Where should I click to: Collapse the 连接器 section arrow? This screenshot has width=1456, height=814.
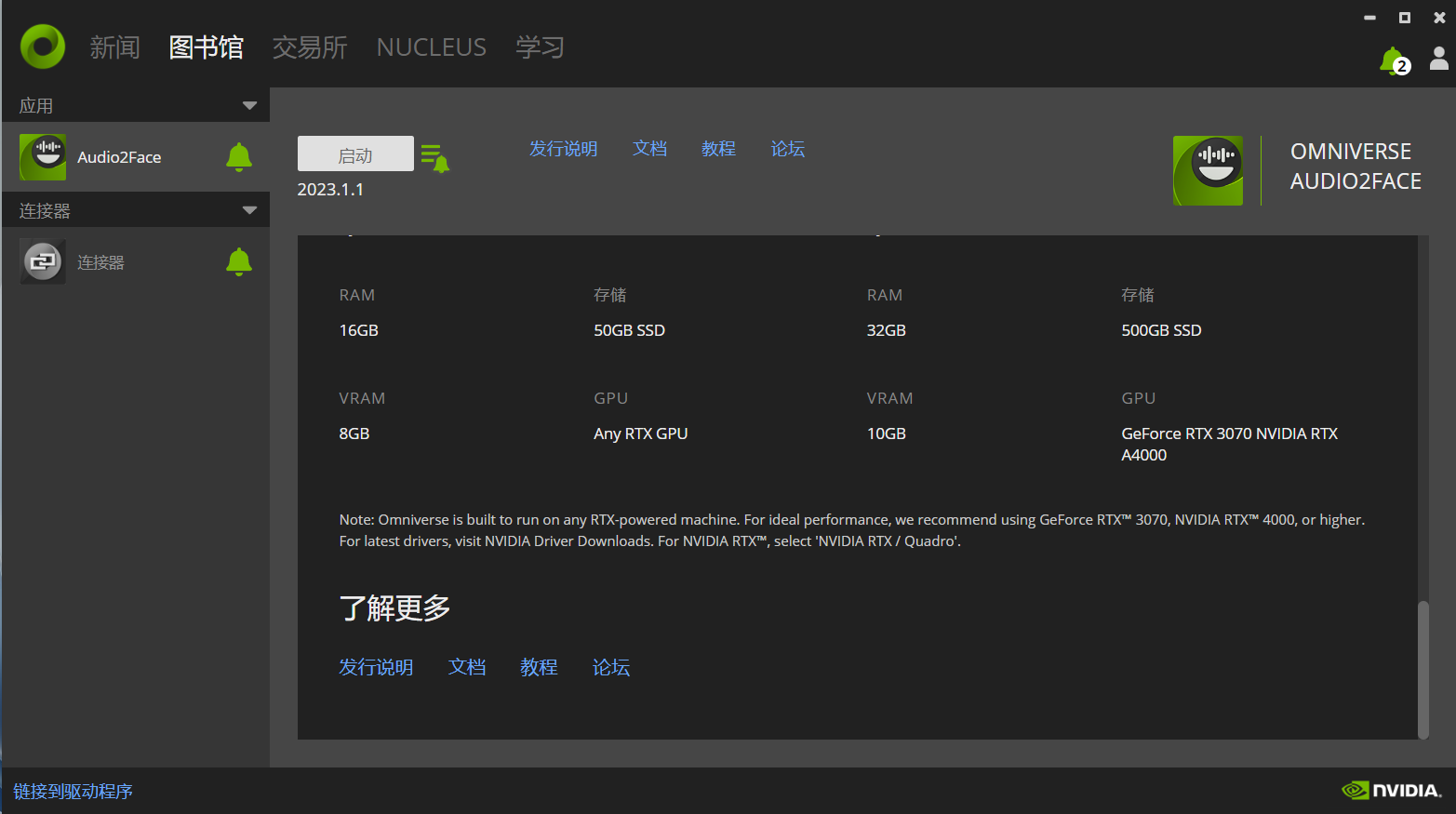tap(249, 210)
